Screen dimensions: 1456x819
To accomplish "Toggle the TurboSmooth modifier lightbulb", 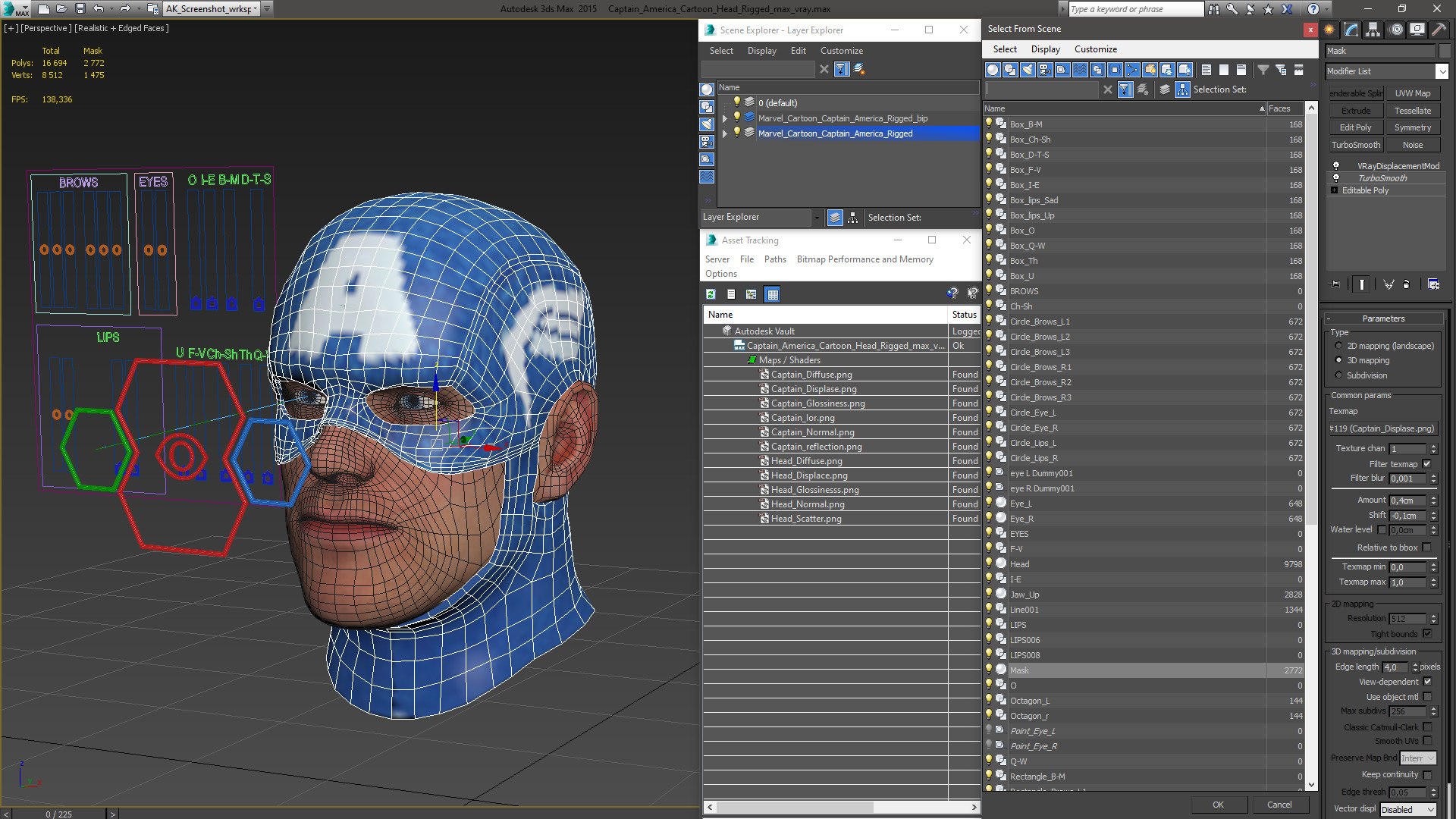I will coord(1336,178).
